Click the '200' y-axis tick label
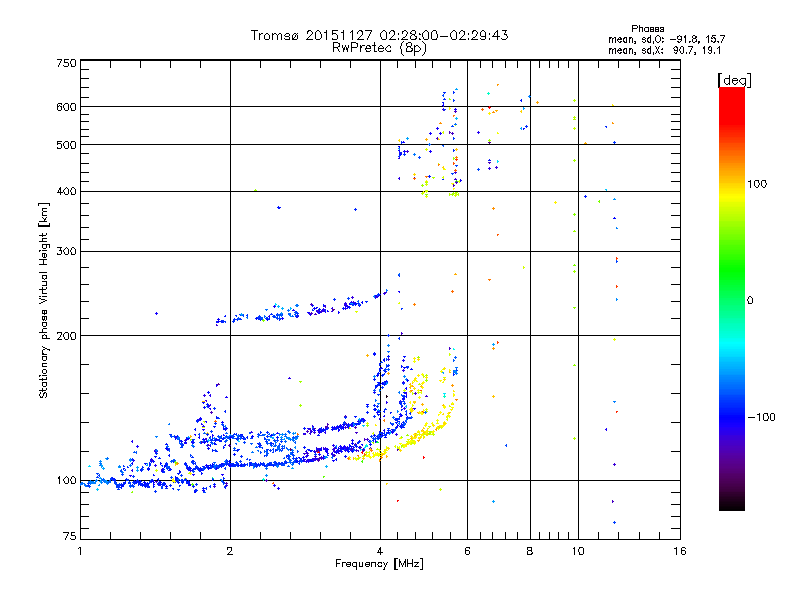This screenshot has height=600, width=800. (66, 336)
